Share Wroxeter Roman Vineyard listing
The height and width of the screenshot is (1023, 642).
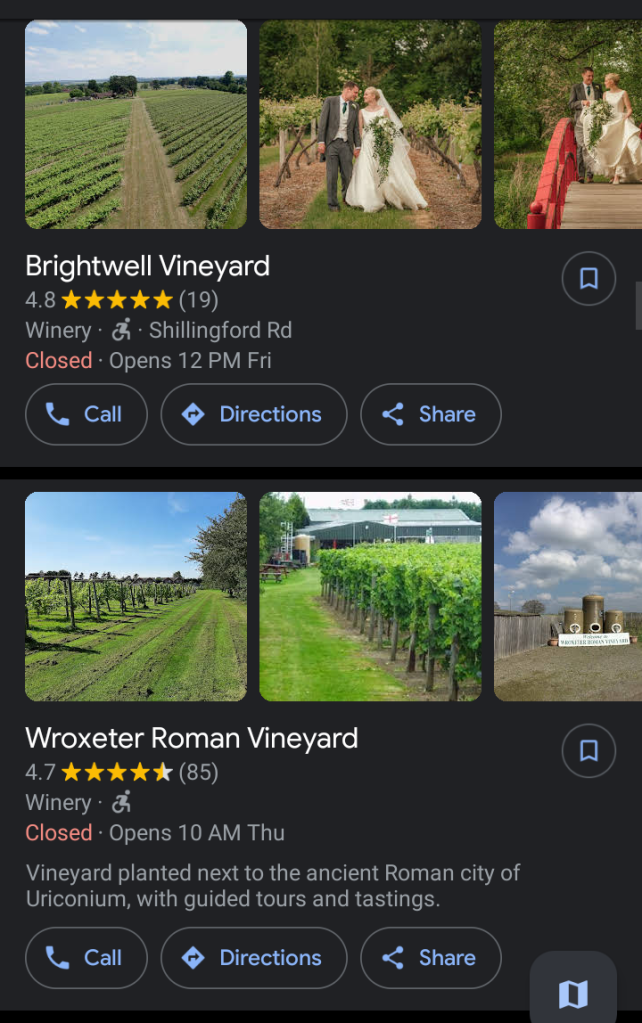click(430, 957)
